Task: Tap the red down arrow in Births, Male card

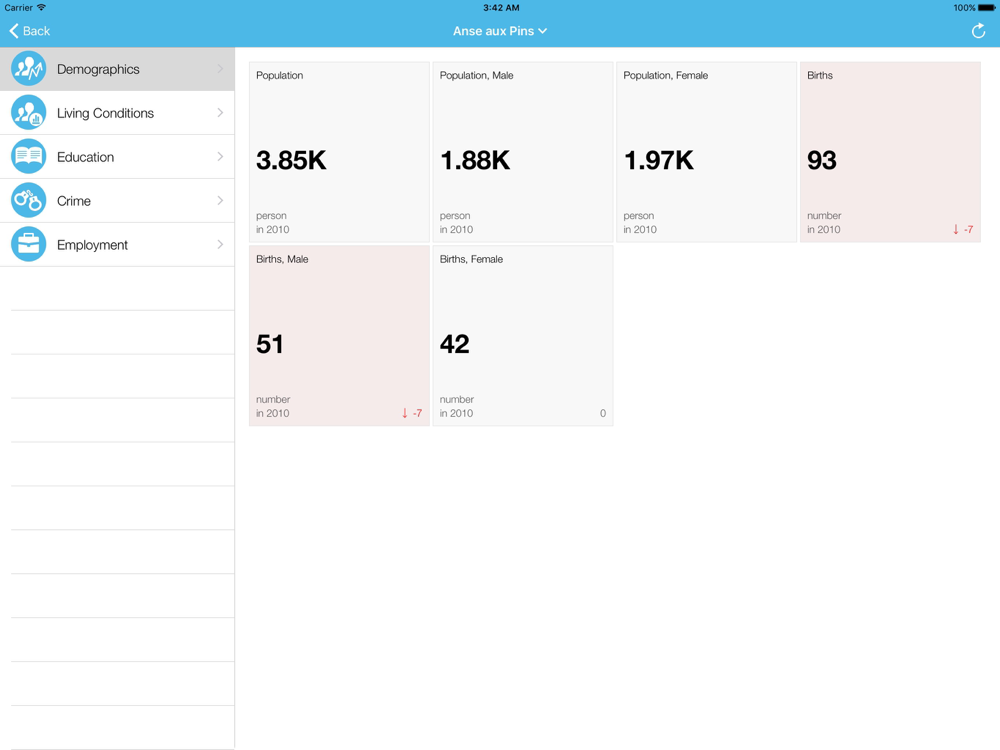Action: coord(404,413)
